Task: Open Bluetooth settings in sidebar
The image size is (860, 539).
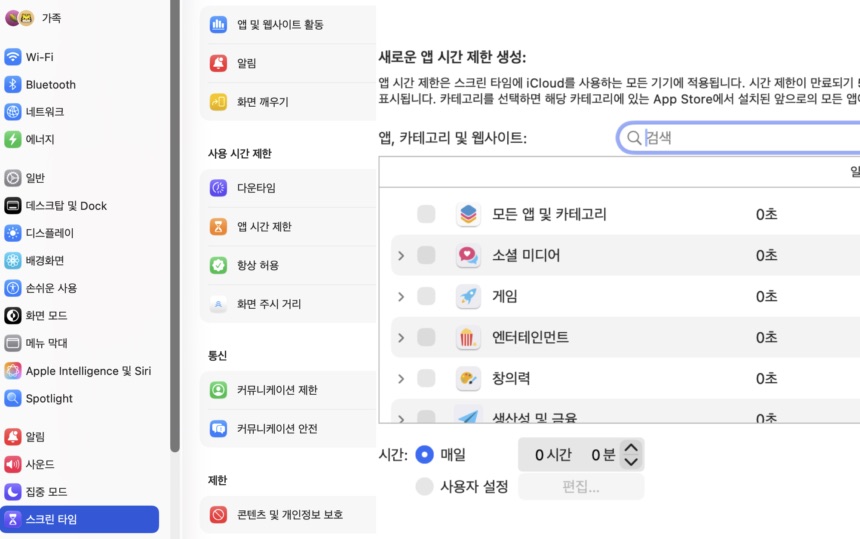Action: (x=40, y=84)
